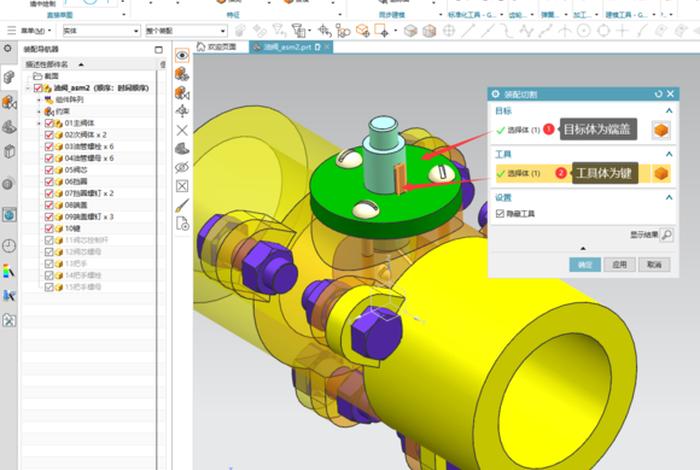Screen dimensions: 700x470
Task: Click the gear icon above left sidebar
Action: coord(9,48)
